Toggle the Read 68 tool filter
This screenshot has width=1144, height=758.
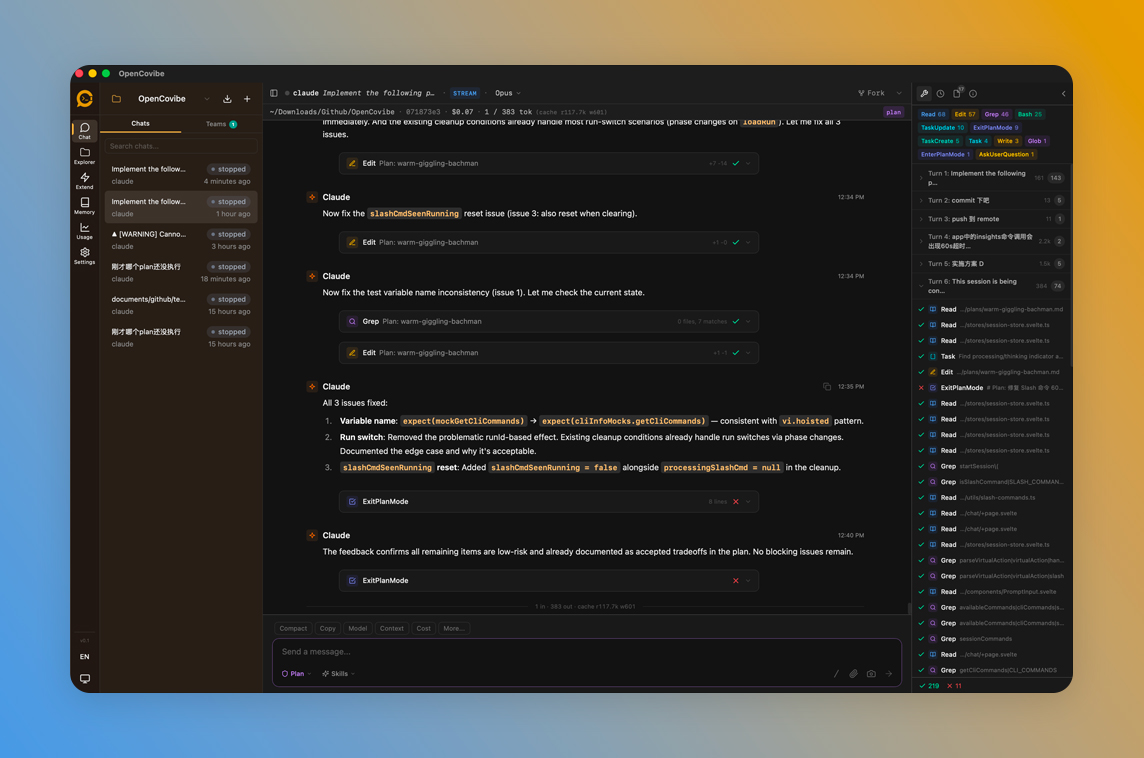933,114
